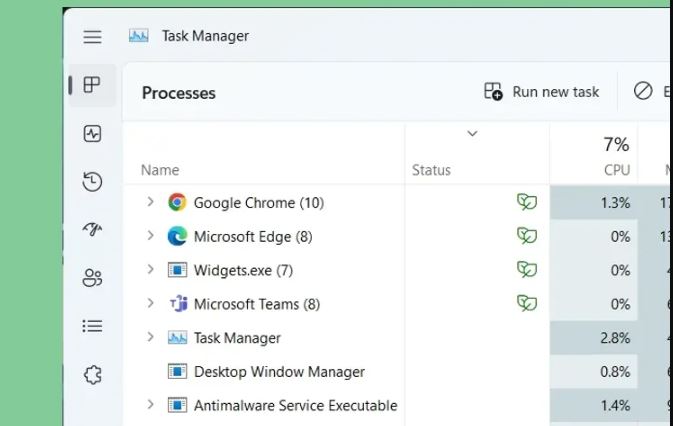Click the 1.4% CPU value for Antimalware
673x426 pixels.
point(615,405)
